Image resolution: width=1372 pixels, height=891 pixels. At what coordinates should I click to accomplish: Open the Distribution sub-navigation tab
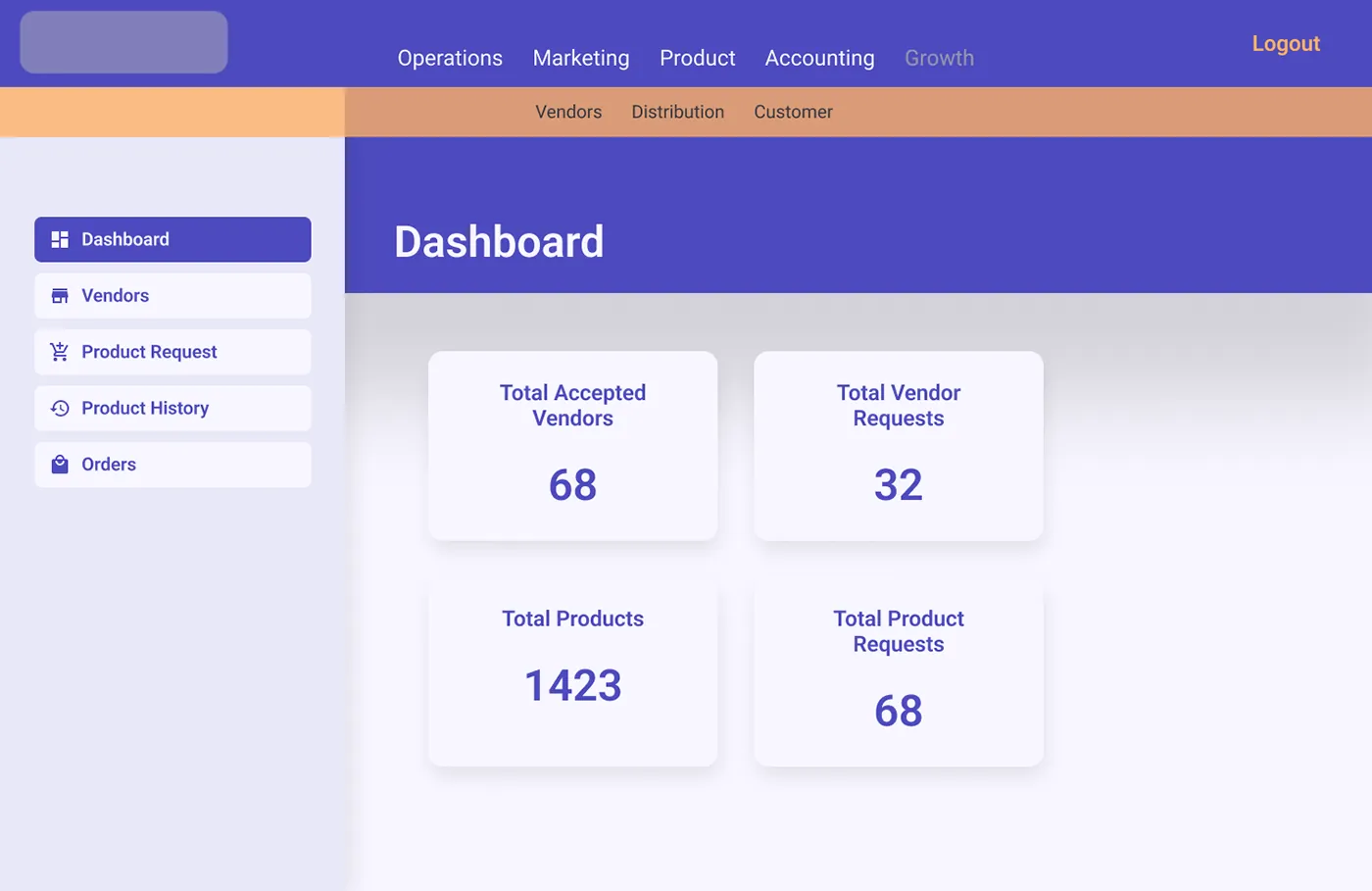click(x=678, y=112)
